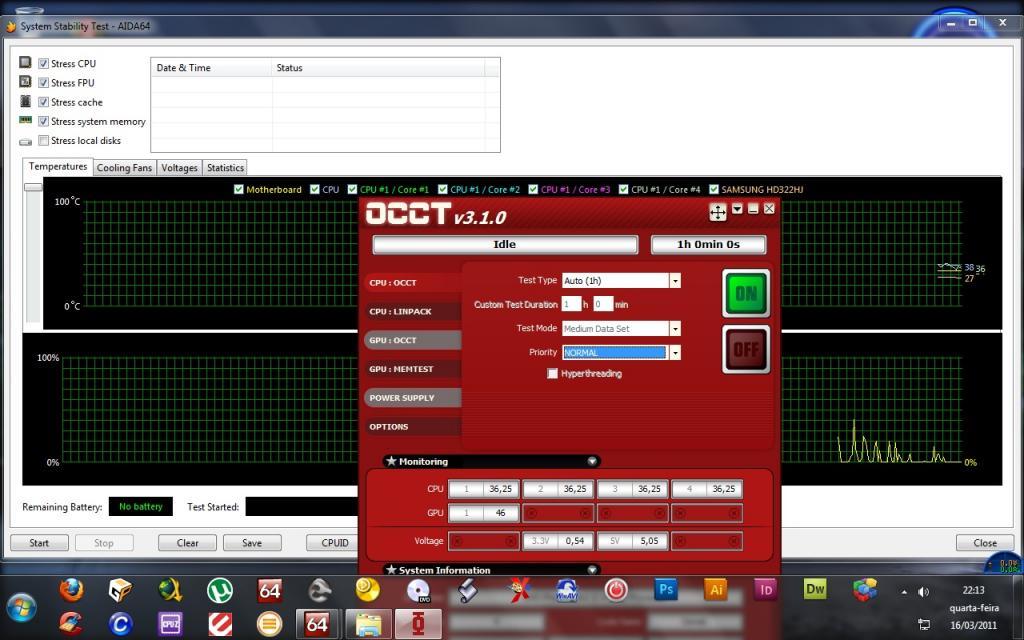Switch to the Temperatures tab
Viewport: 1024px width, 640px height.
coord(57,167)
